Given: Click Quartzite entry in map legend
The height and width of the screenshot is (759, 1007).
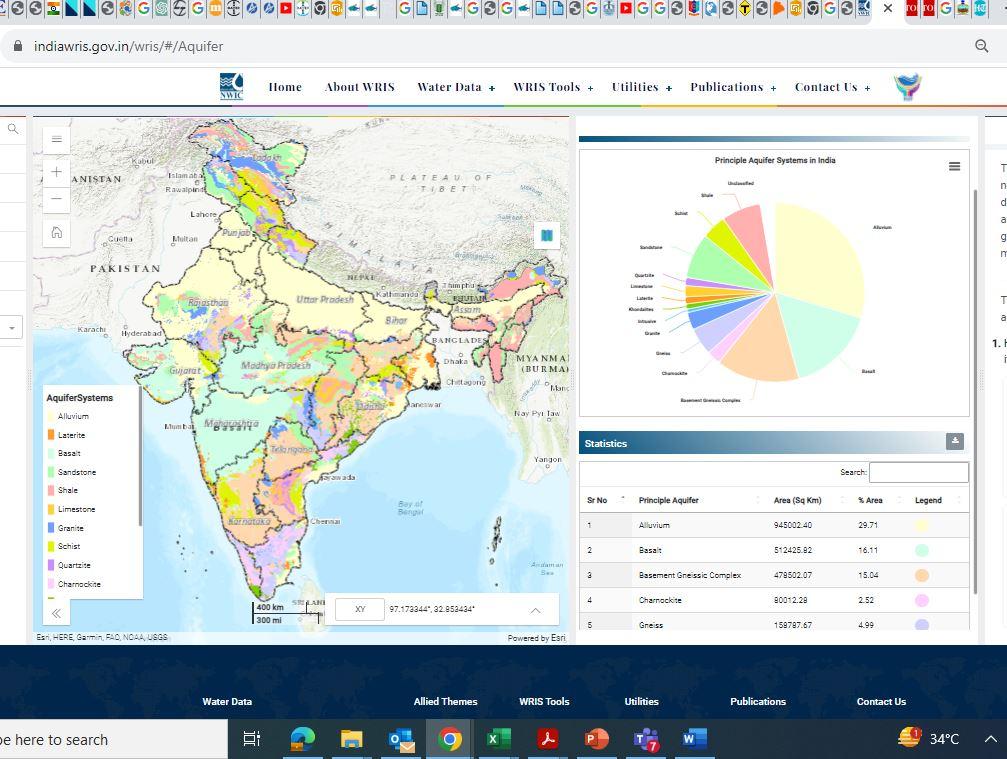Looking at the screenshot, I should pyautogui.click(x=69, y=565).
